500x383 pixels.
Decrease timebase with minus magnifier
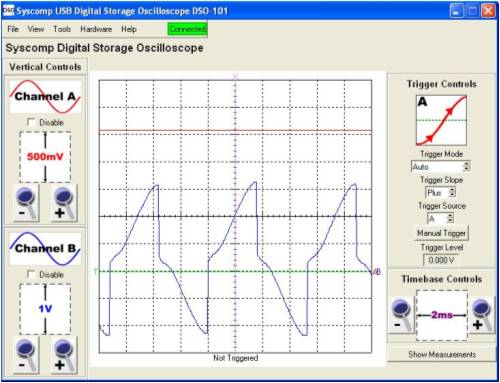(401, 315)
